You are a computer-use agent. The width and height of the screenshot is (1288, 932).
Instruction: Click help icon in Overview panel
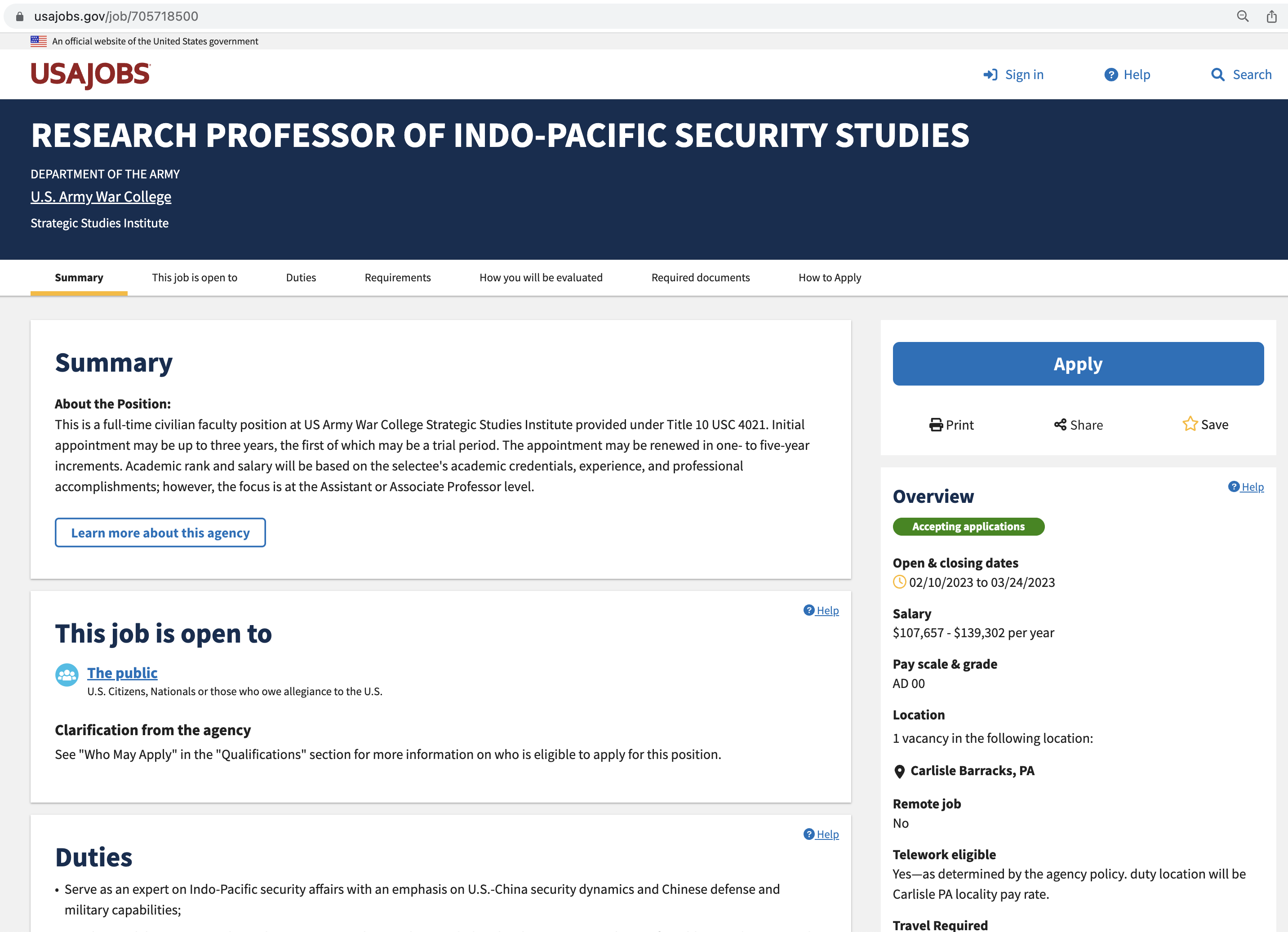coord(1234,487)
